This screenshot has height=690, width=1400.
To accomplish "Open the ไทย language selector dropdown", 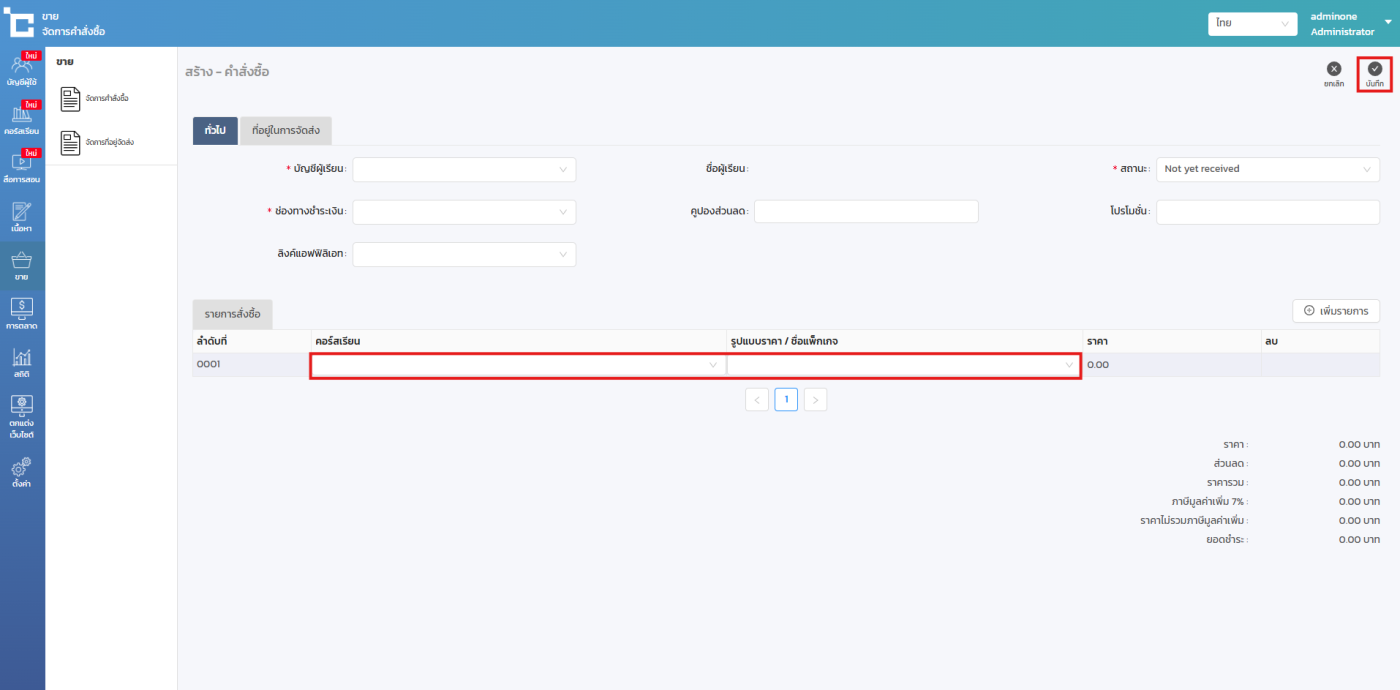I will coord(1251,23).
